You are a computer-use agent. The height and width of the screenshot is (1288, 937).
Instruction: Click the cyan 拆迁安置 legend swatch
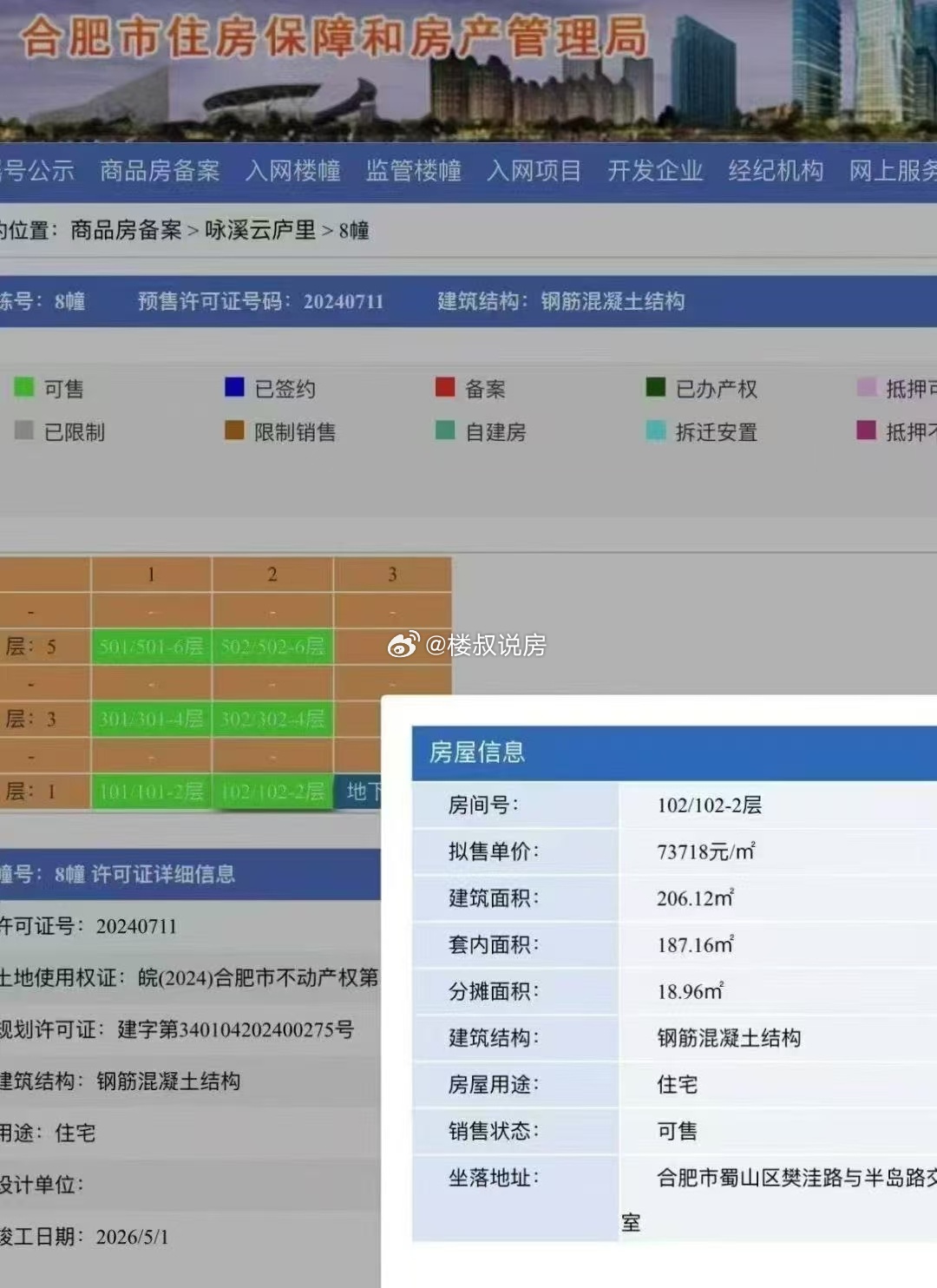[x=656, y=430]
